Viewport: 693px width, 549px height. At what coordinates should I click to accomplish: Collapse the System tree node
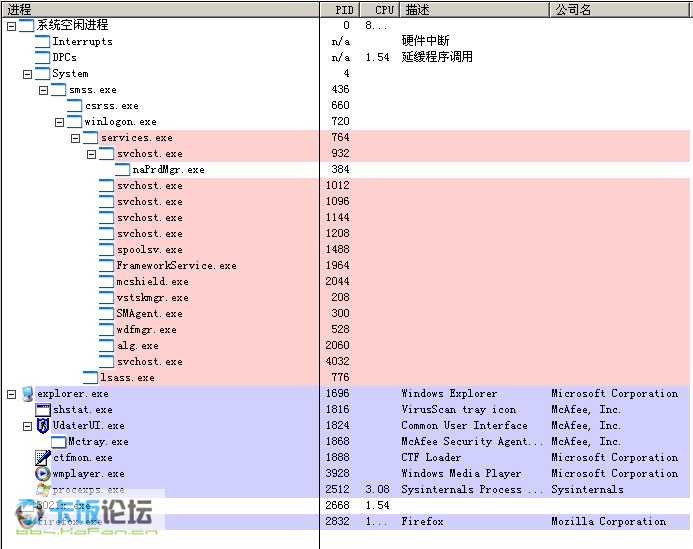tap(27, 74)
